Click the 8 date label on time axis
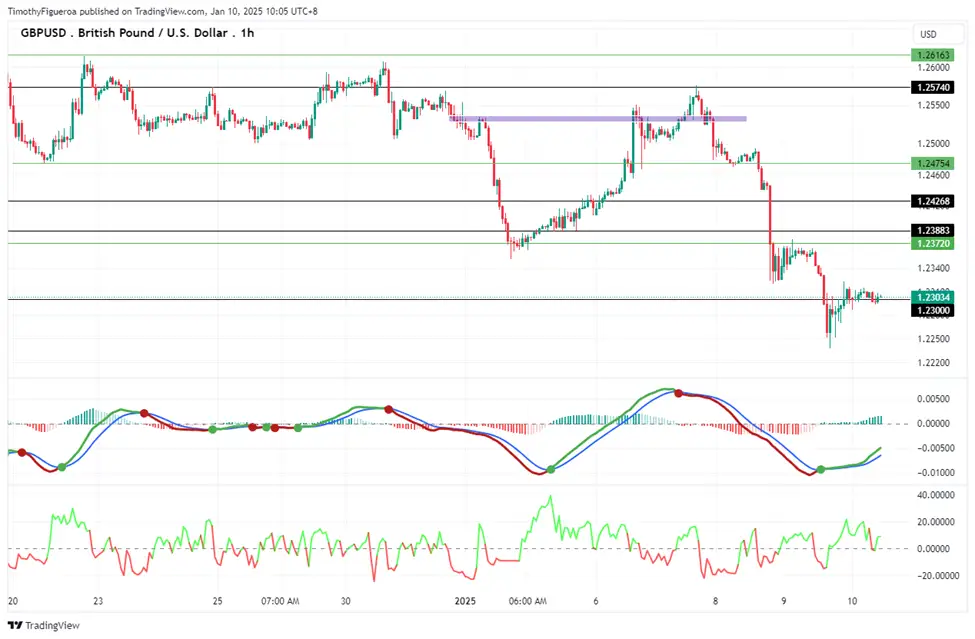This screenshot has height=639, width=975. 715,601
